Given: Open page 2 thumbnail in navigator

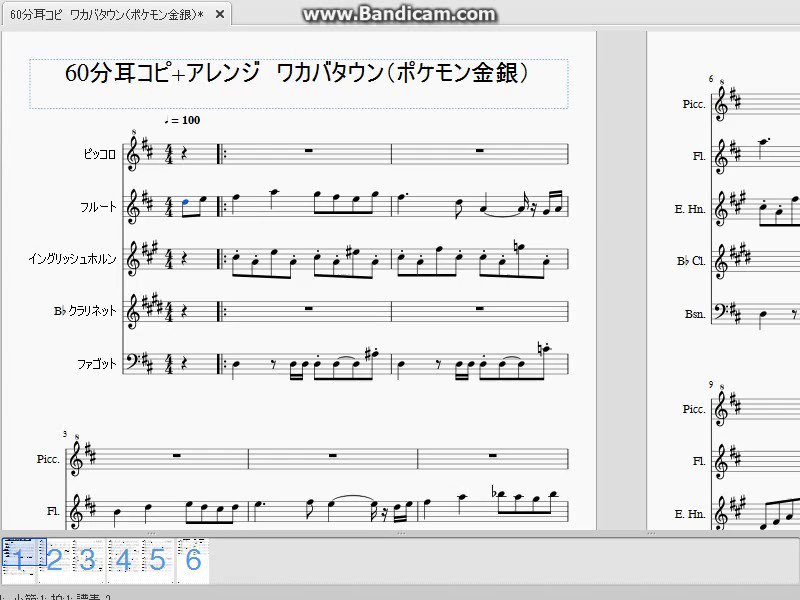Looking at the screenshot, I should 55,559.
